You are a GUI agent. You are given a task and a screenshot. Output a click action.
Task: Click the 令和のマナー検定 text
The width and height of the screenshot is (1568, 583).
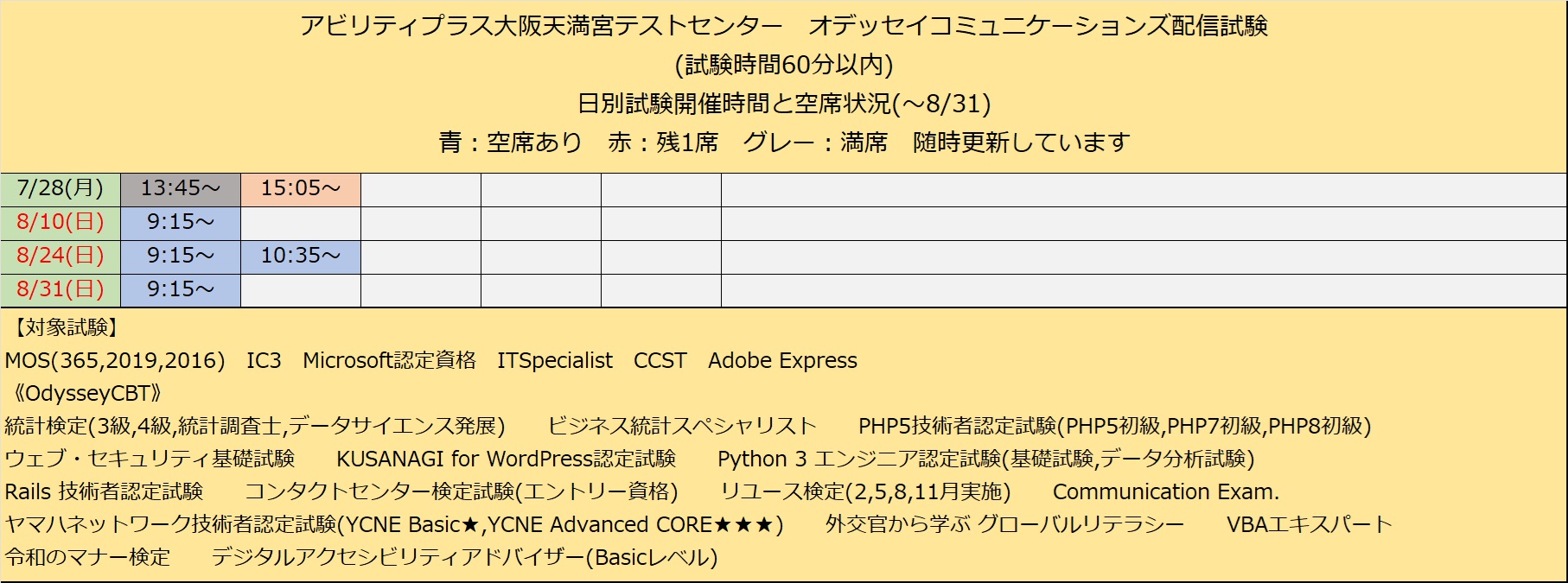tap(87, 558)
